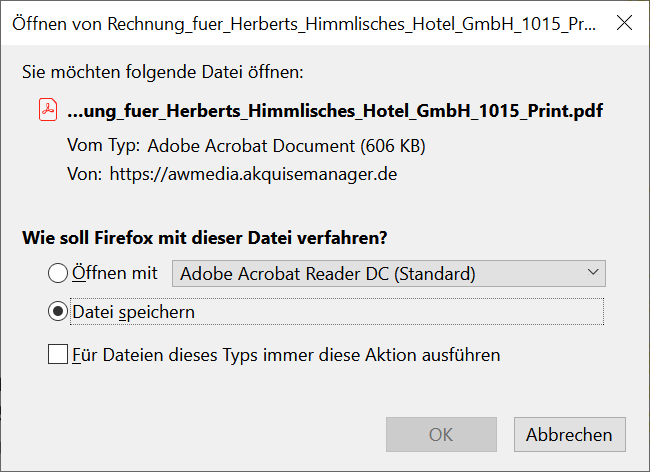Close the download dialog window

[624, 23]
